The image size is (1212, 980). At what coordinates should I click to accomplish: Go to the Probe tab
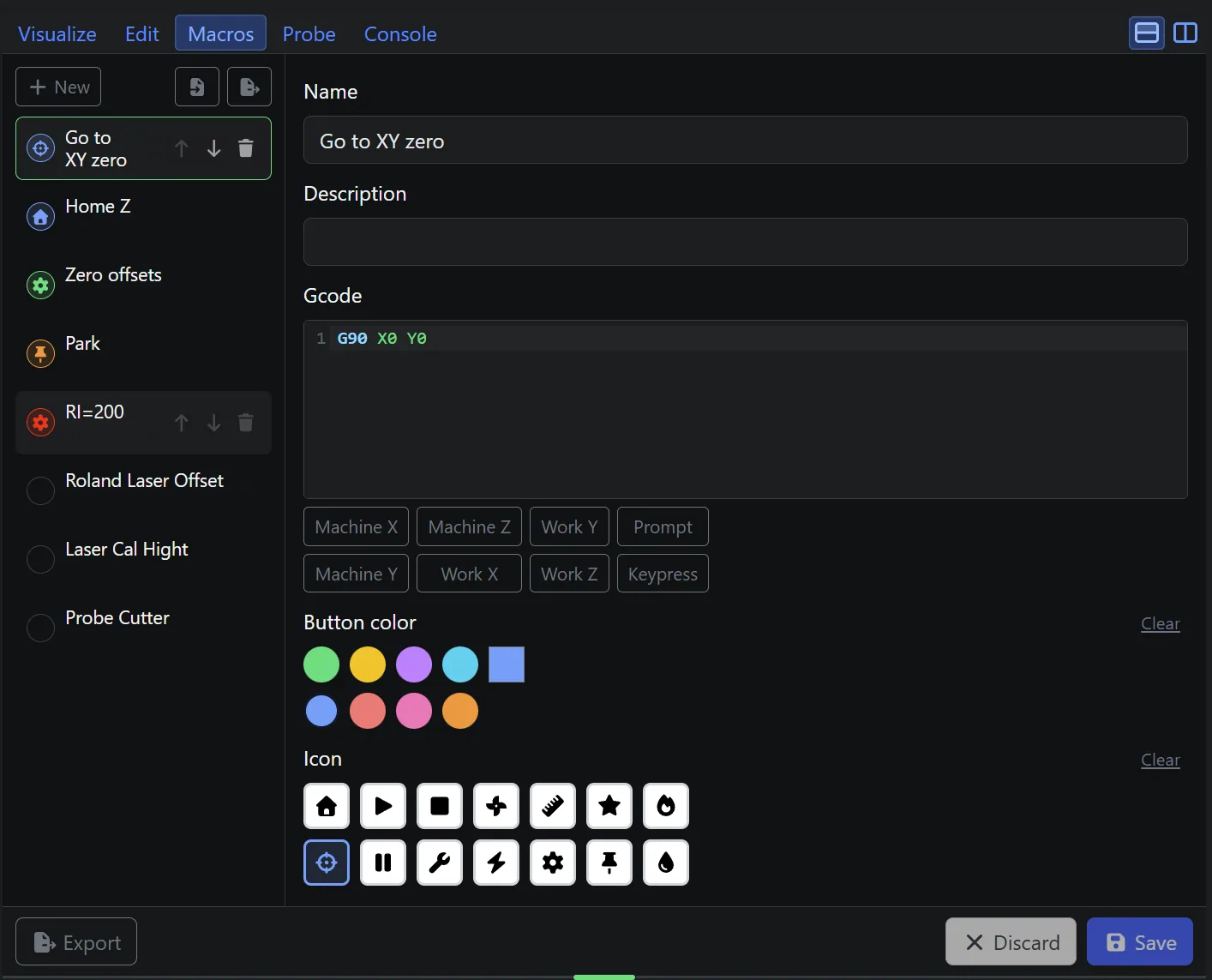(x=309, y=33)
